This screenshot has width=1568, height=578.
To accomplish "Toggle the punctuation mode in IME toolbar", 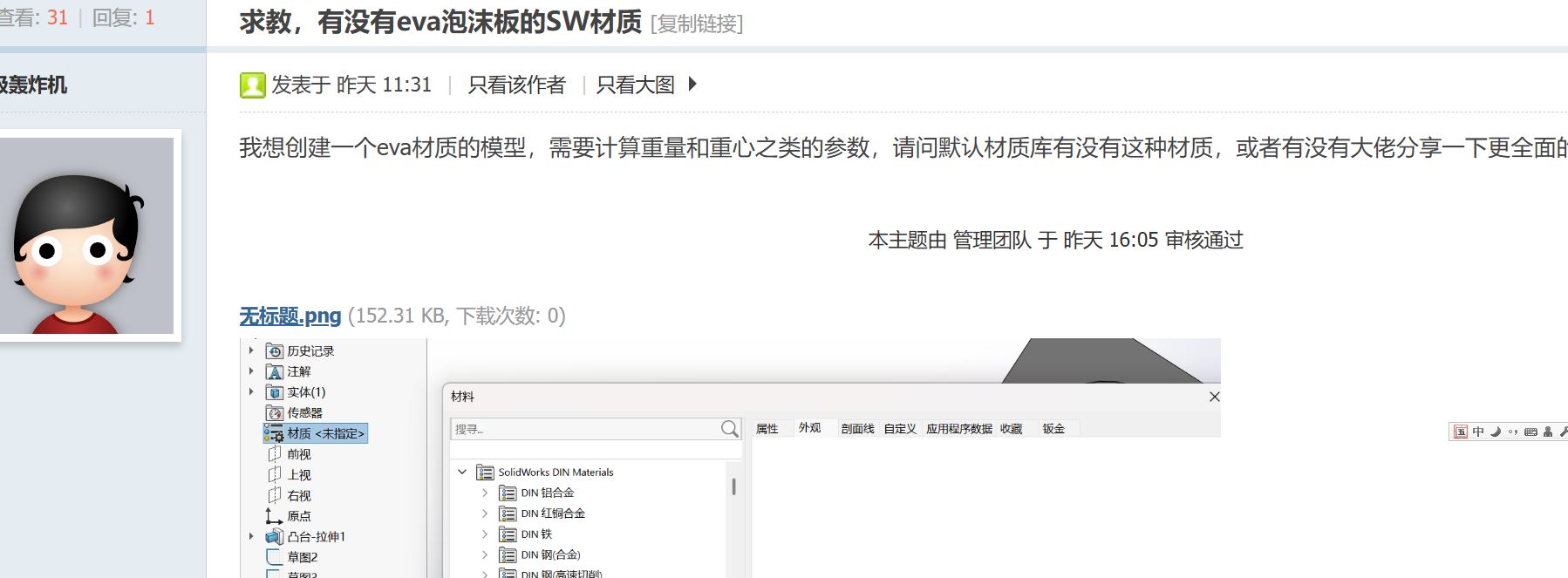I will coord(1513,432).
